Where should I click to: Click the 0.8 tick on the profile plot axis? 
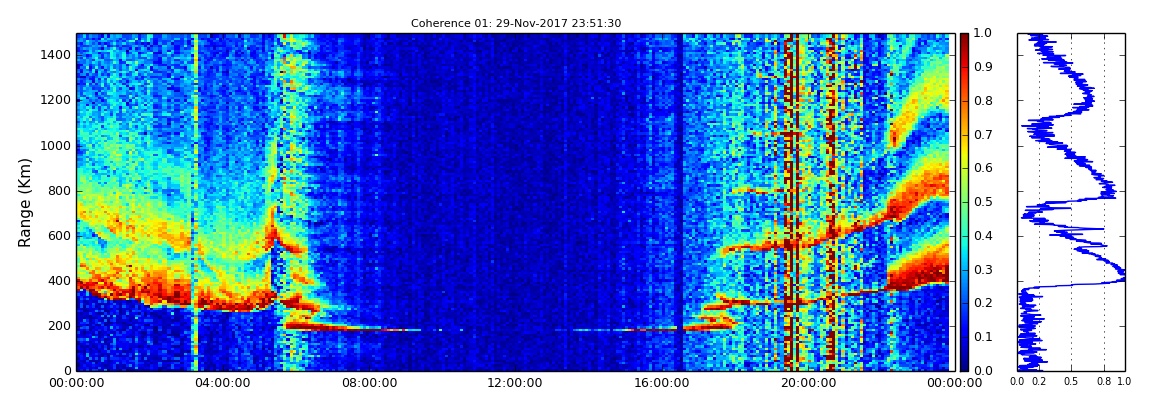pyautogui.click(x=1105, y=381)
